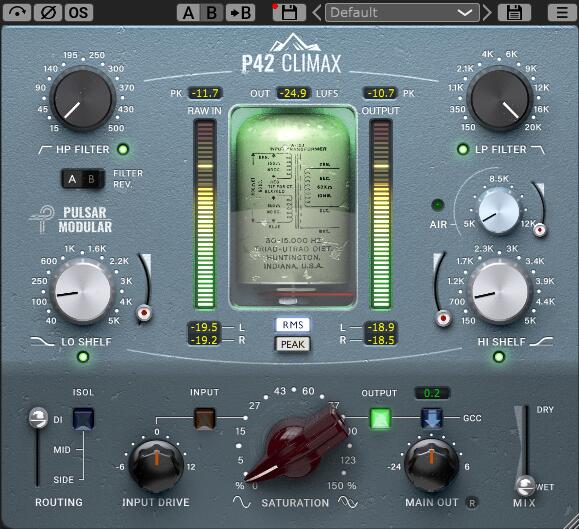
Task: Switch to the B state in A/B compare
Action: click(x=212, y=13)
